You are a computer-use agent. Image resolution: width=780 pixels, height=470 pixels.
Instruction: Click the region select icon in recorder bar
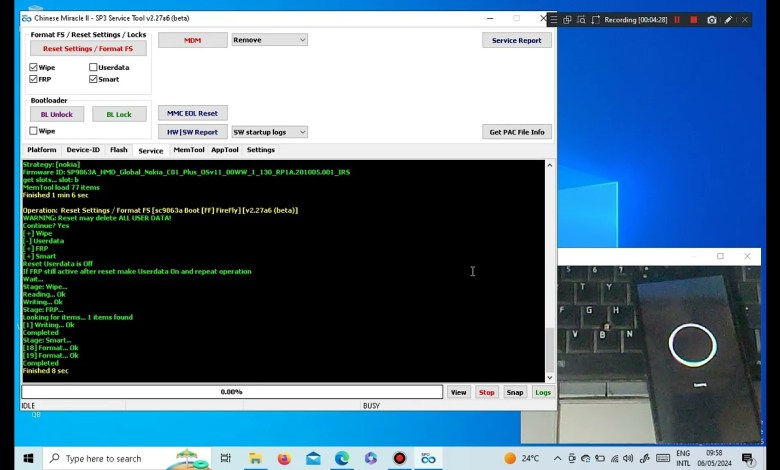point(567,20)
